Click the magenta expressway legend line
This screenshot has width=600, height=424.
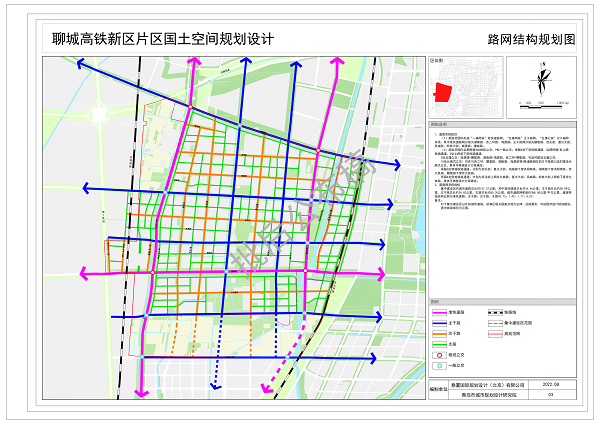pos(440,311)
